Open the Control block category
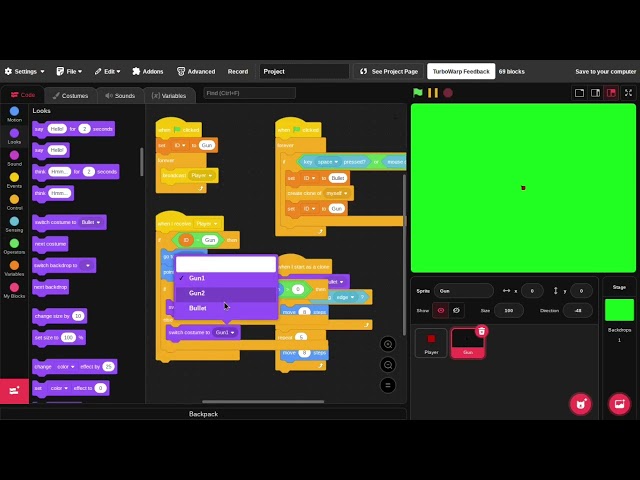The image size is (640, 480). [x=14, y=202]
